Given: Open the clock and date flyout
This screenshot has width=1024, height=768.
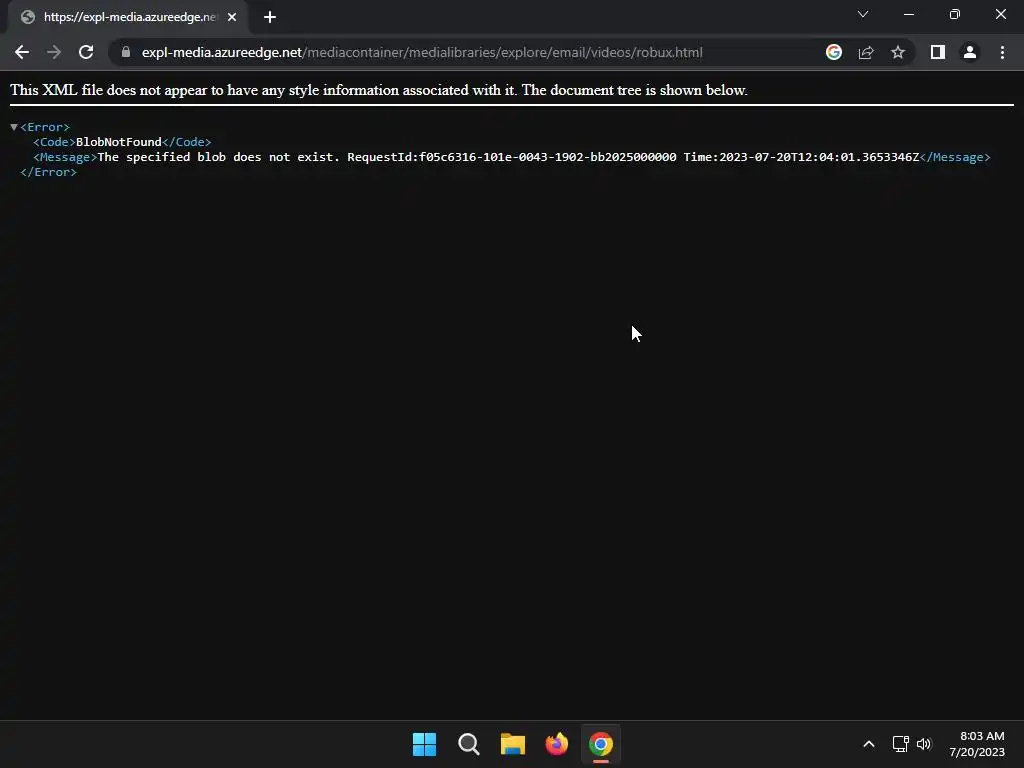Looking at the screenshot, I should point(977,744).
